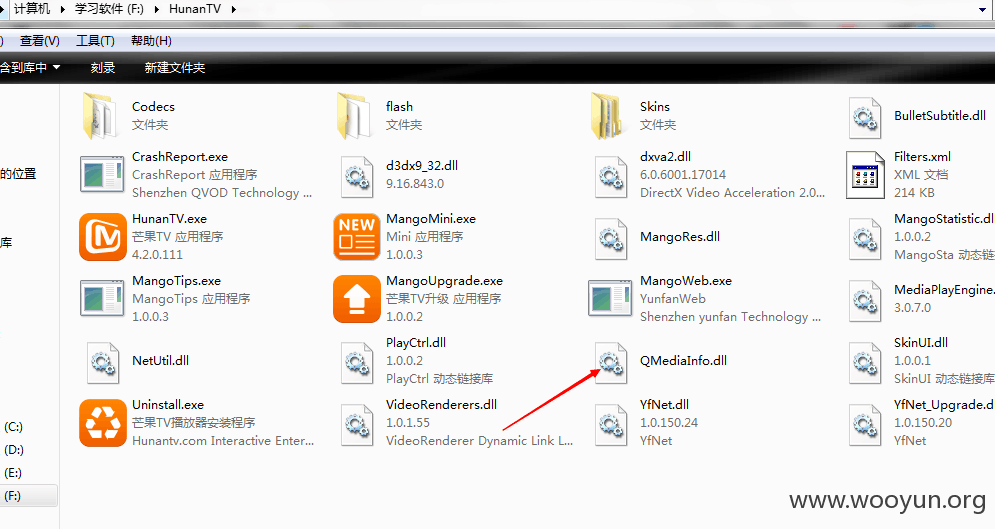
Task: Click the YfNet.dll file name
Action: pos(664,405)
